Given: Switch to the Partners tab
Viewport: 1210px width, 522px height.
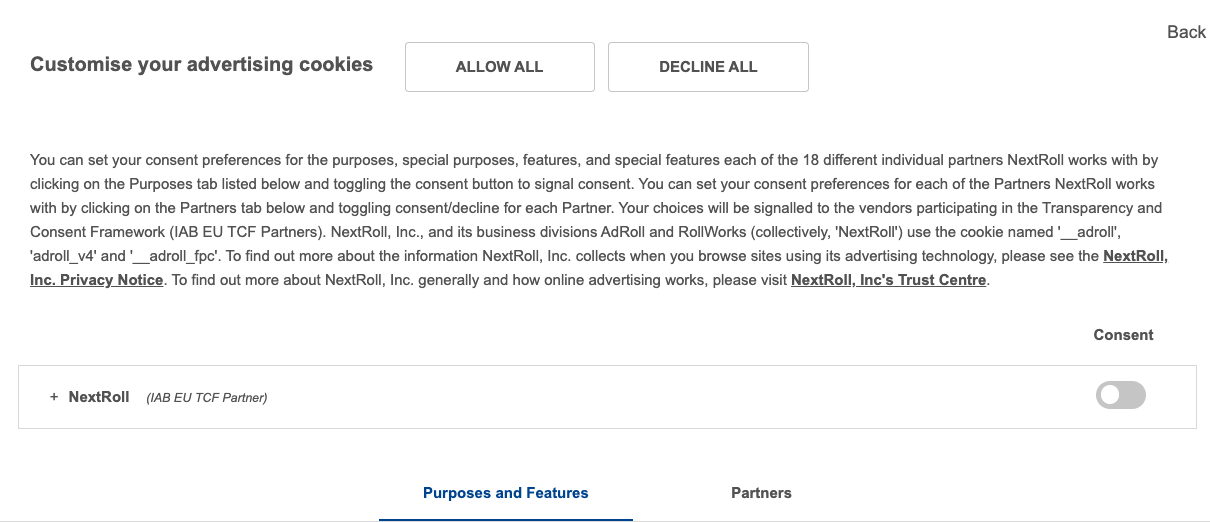Looking at the screenshot, I should pyautogui.click(x=761, y=493).
